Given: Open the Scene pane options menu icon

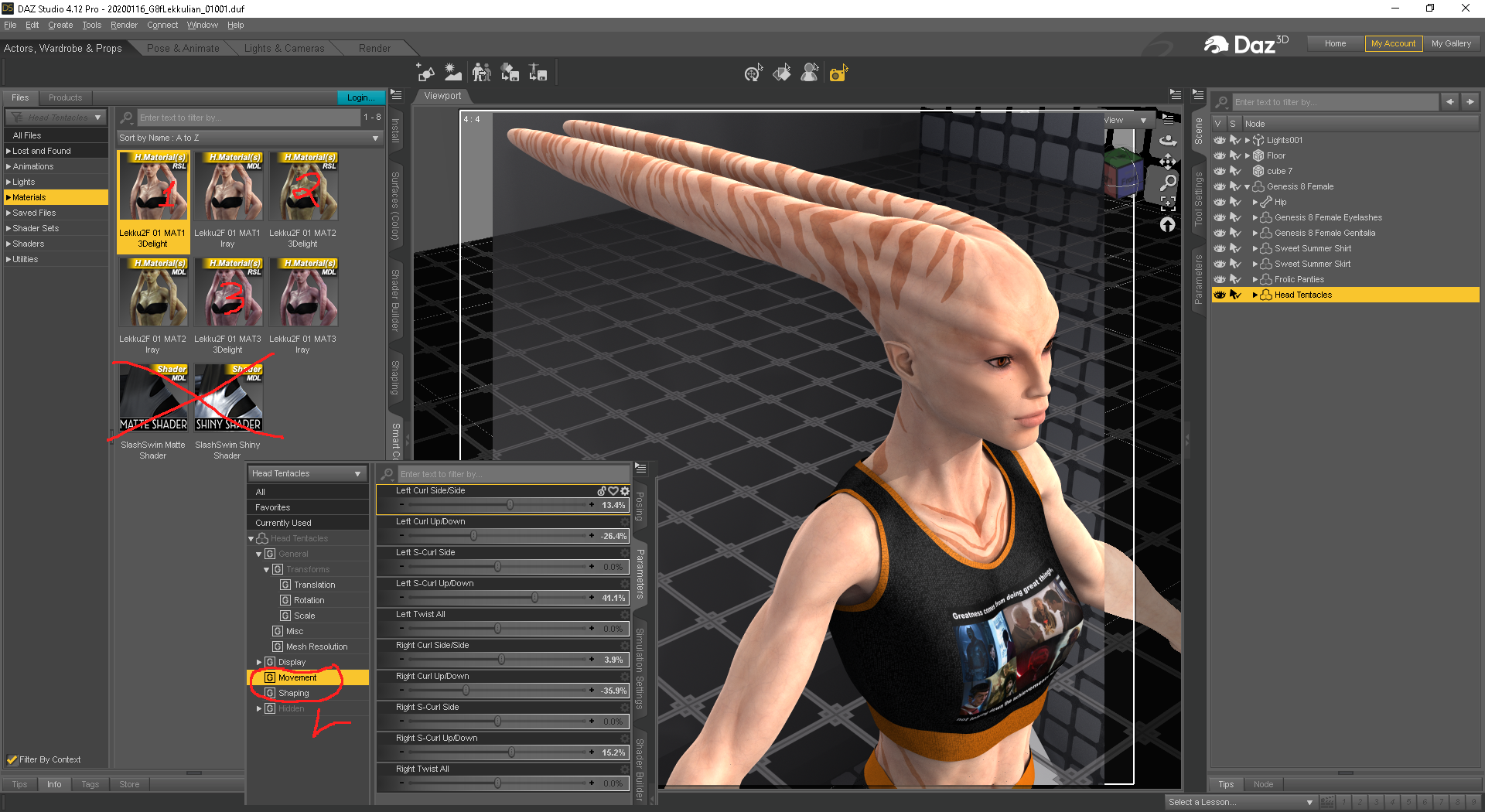Looking at the screenshot, I should click(x=1198, y=95).
